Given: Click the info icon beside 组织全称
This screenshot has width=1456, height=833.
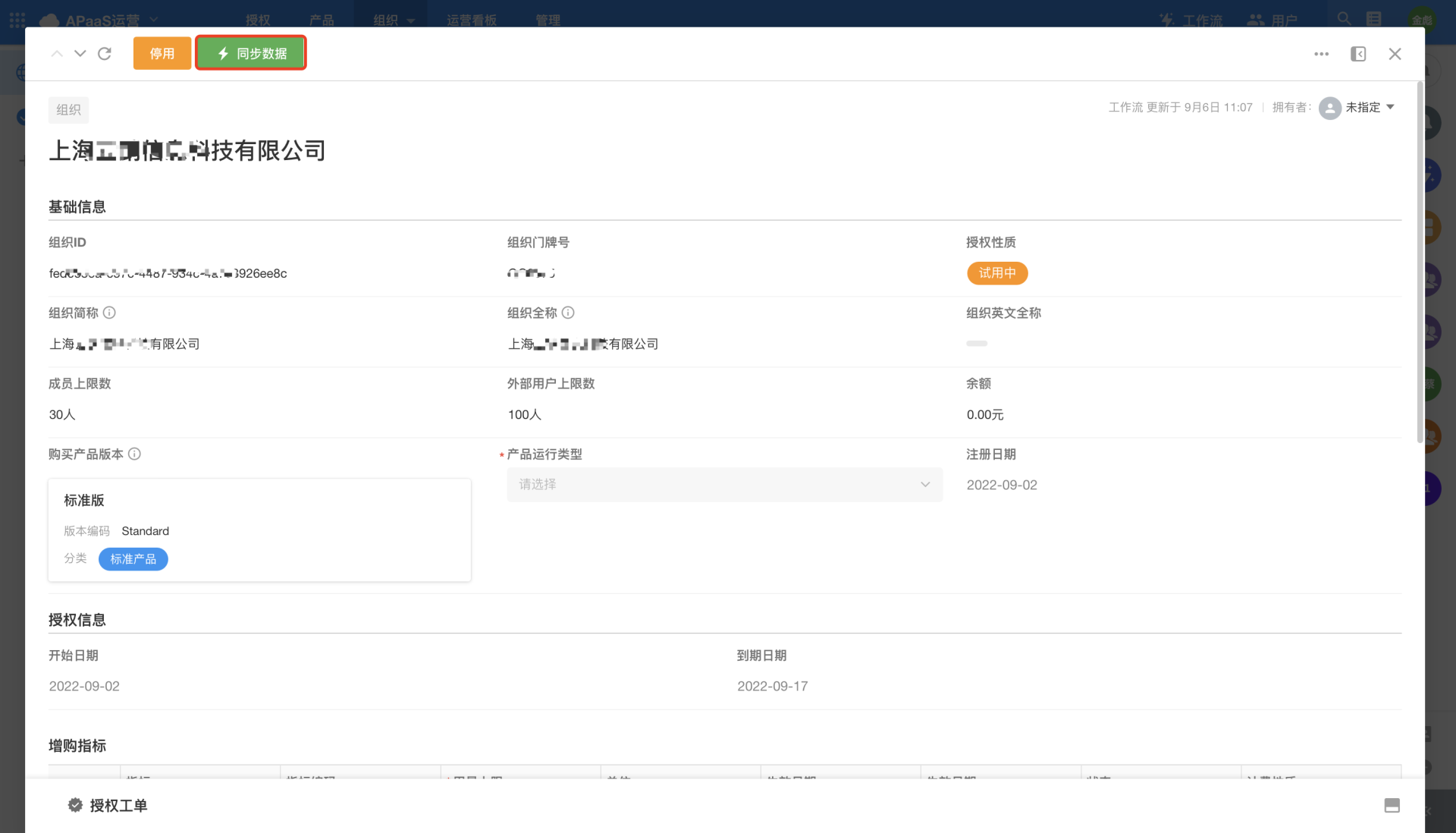Looking at the screenshot, I should pos(568,313).
